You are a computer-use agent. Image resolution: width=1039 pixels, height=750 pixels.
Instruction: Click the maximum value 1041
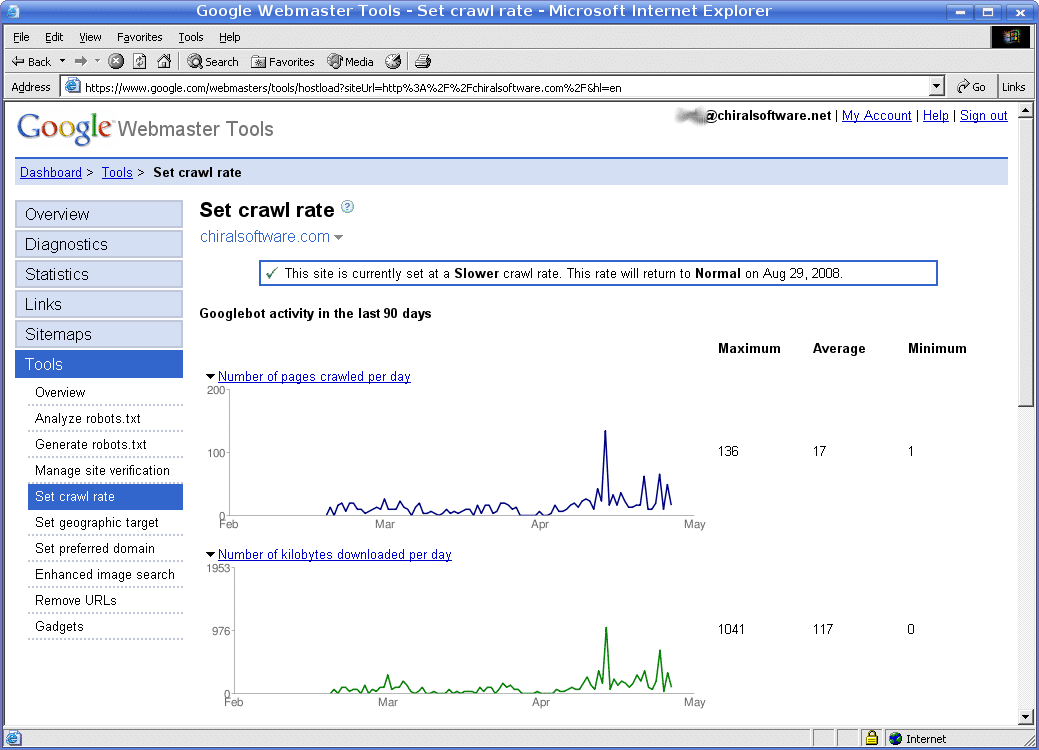(x=732, y=629)
